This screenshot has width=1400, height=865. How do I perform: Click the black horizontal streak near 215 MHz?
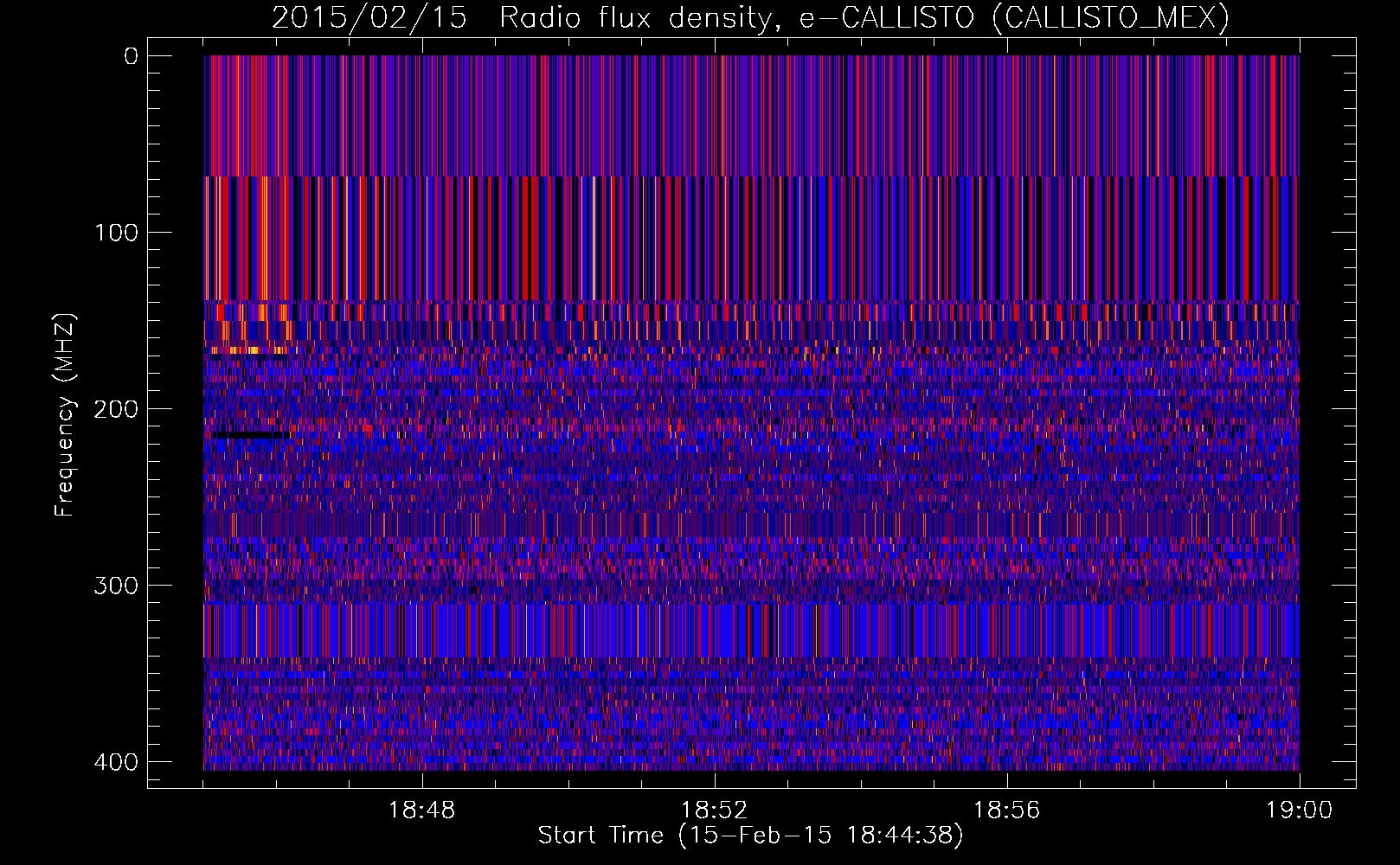coord(252,436)
